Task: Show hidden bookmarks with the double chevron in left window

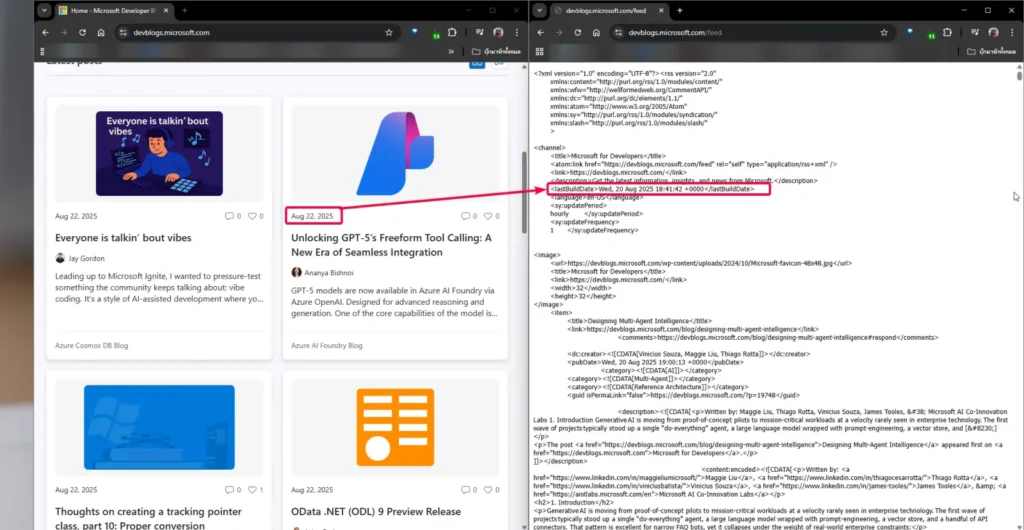Action: [x=451, y=52]
